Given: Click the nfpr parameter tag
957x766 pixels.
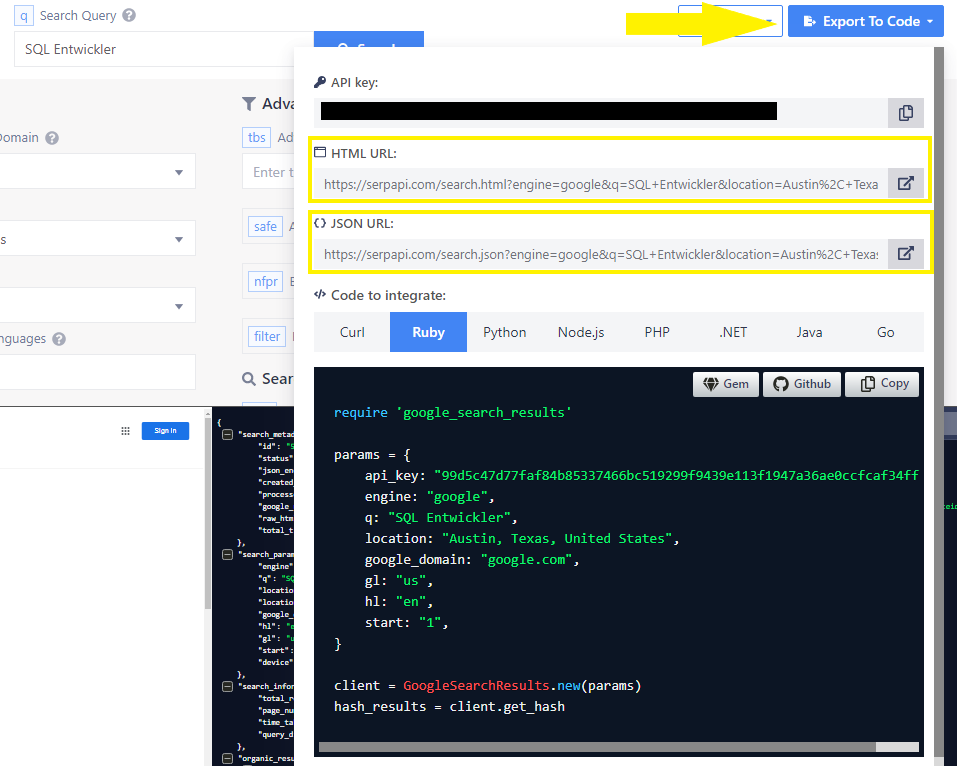Looking at the screenshot, I should pos(265,281).
